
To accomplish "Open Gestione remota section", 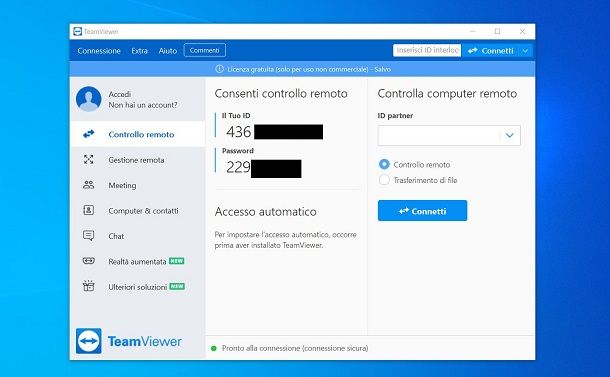I will coord(138,160).
